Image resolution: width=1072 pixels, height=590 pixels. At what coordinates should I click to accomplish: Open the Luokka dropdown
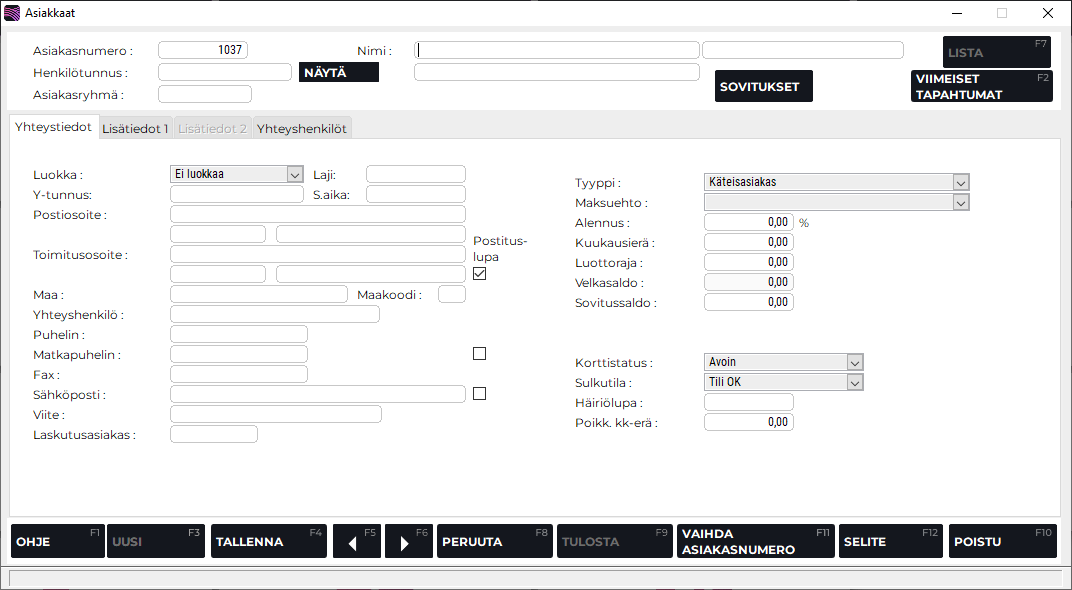point(294,174)
